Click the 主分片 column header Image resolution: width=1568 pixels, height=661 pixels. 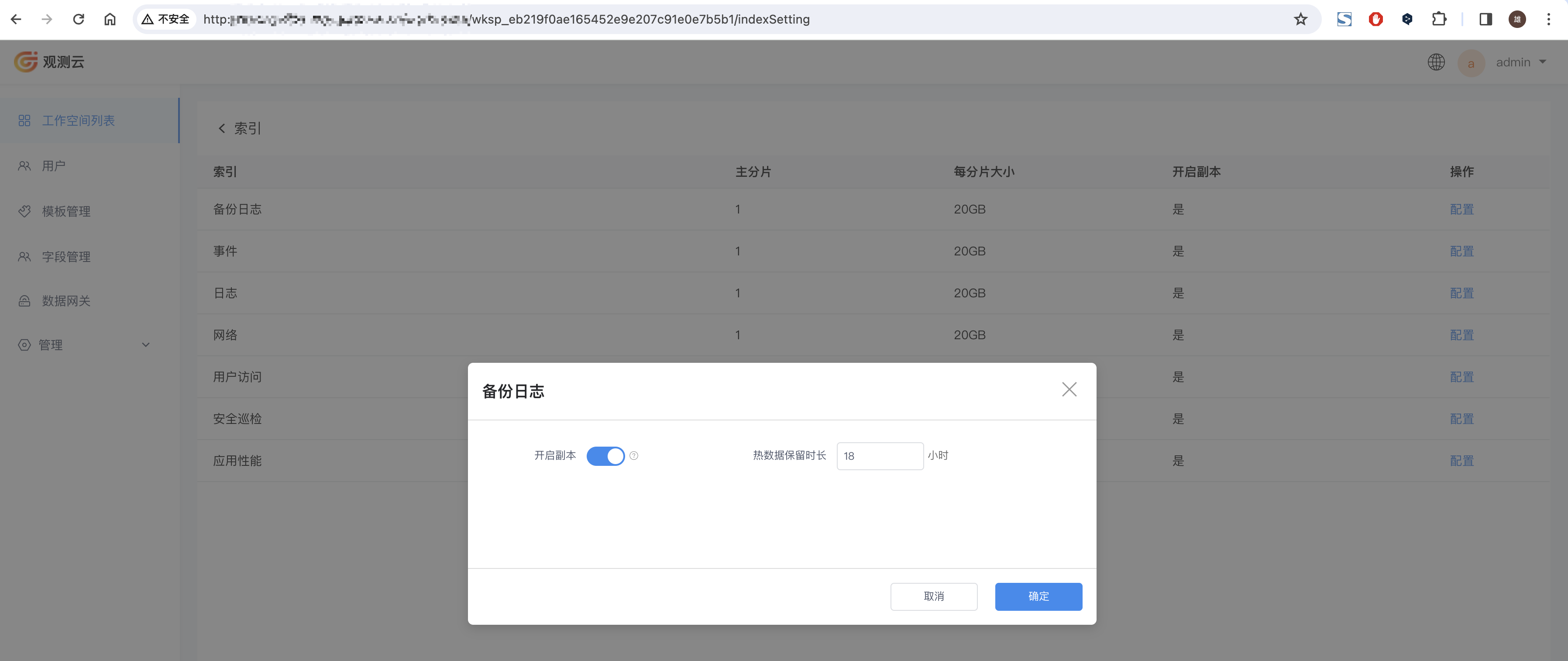coord(753,172)
